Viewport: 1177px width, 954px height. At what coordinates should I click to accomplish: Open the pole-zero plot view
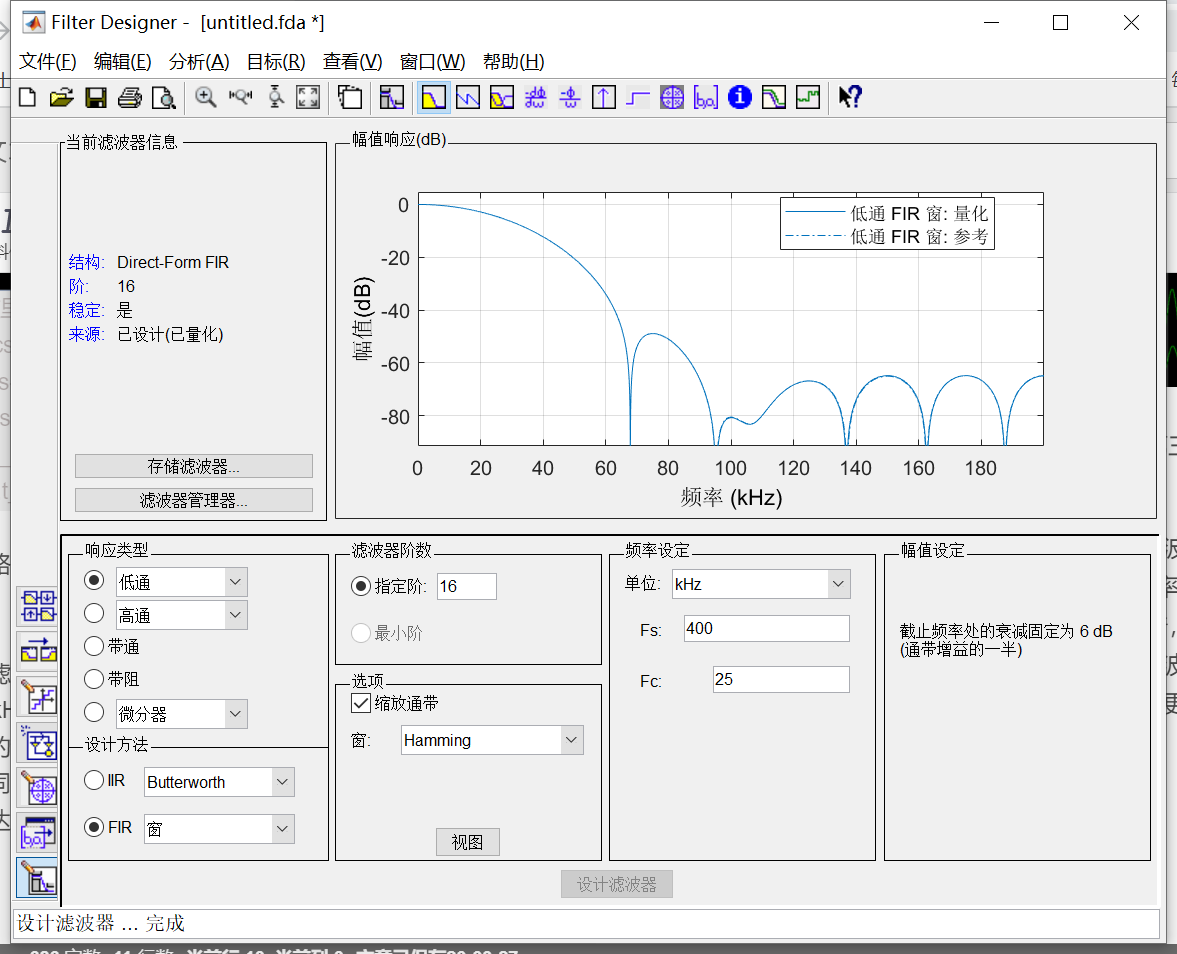tap(672, 97)
